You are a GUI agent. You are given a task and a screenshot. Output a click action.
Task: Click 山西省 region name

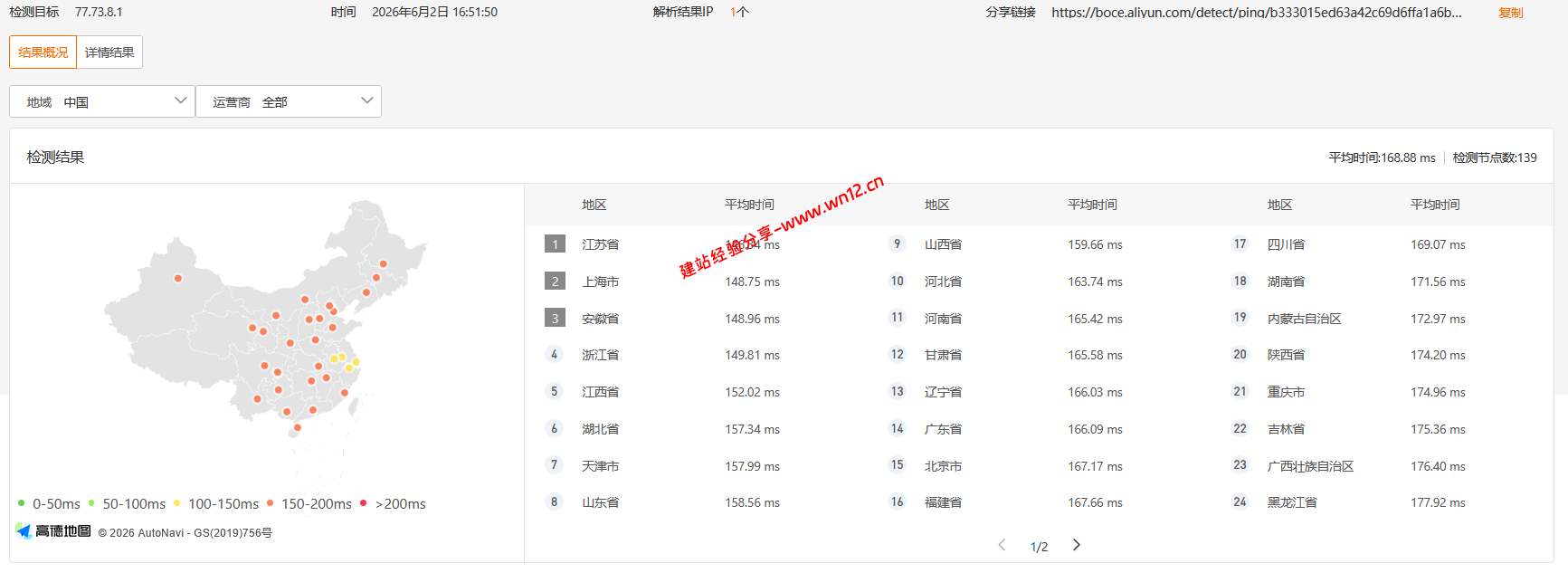click(x=943, y=244)
